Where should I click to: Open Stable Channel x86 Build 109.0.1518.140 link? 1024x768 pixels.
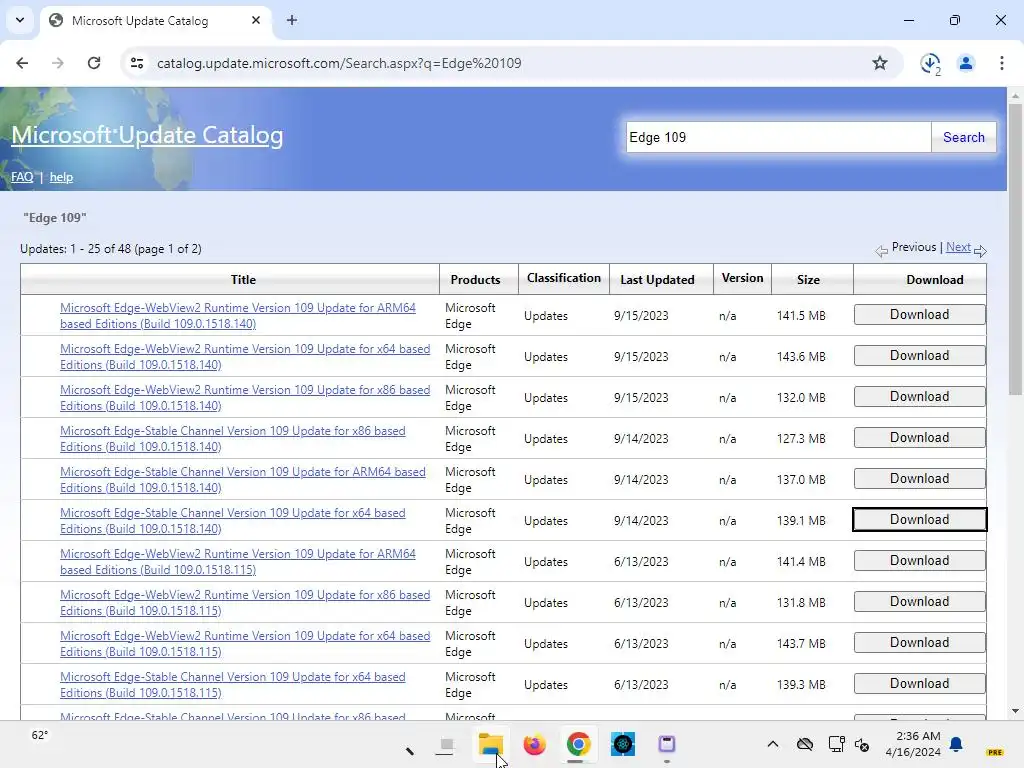coord(232,439)
